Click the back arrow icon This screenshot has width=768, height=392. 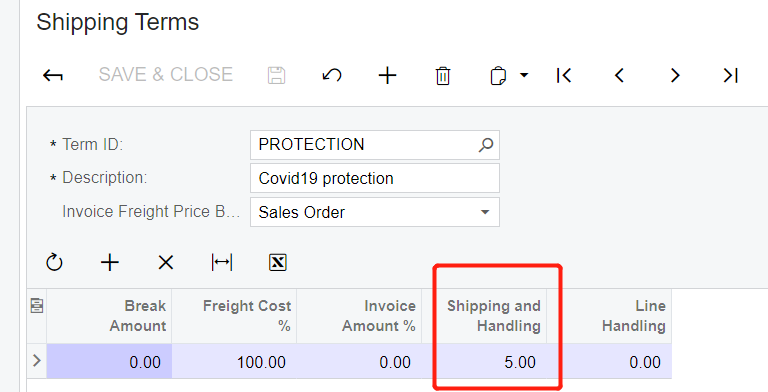(x=52, y=75)
